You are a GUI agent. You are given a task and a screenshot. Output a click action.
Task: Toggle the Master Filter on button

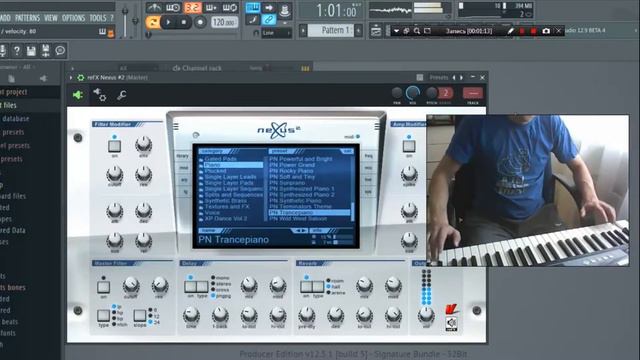pos(103,287)
